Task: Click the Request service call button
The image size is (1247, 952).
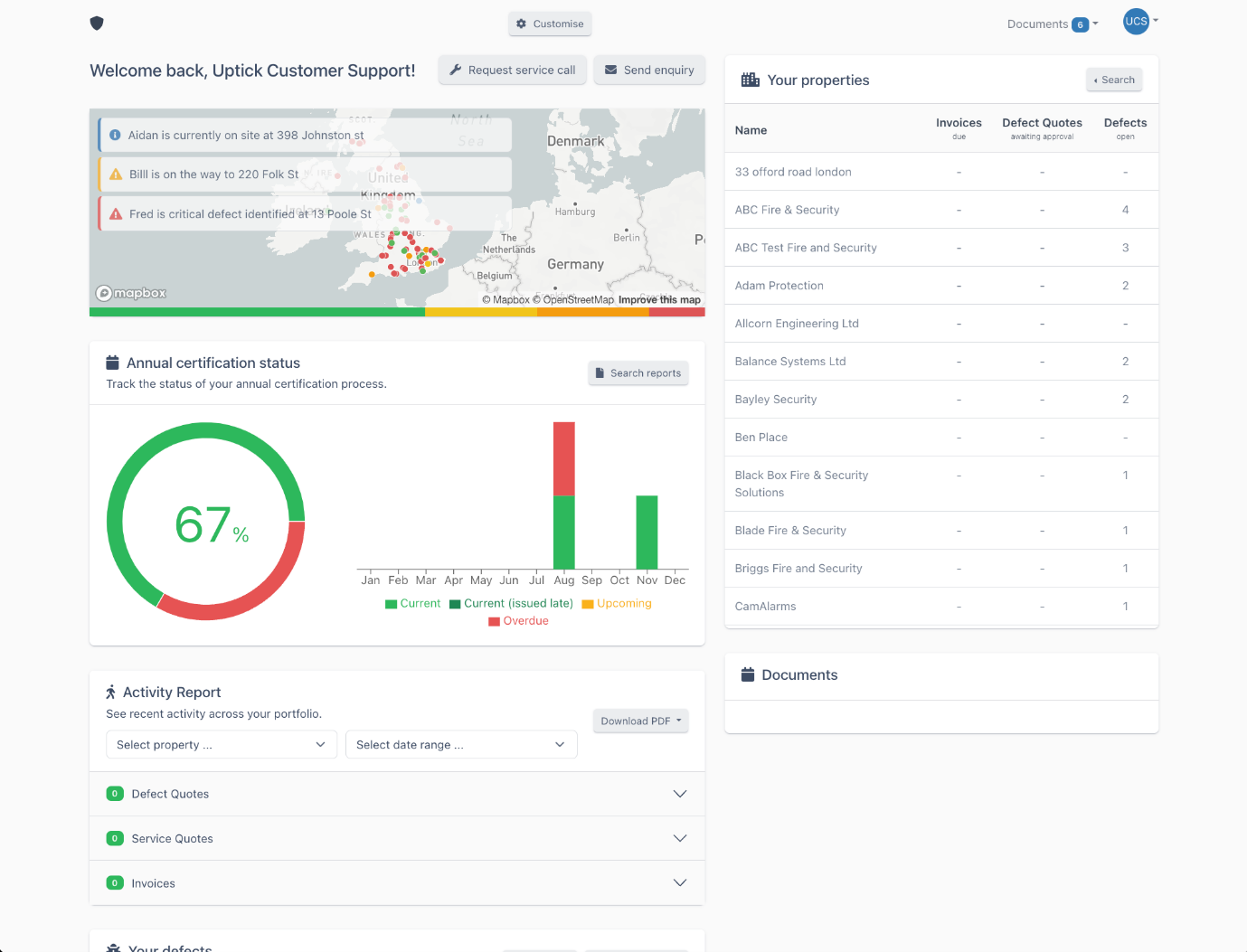Action: [x=513, y=70]
